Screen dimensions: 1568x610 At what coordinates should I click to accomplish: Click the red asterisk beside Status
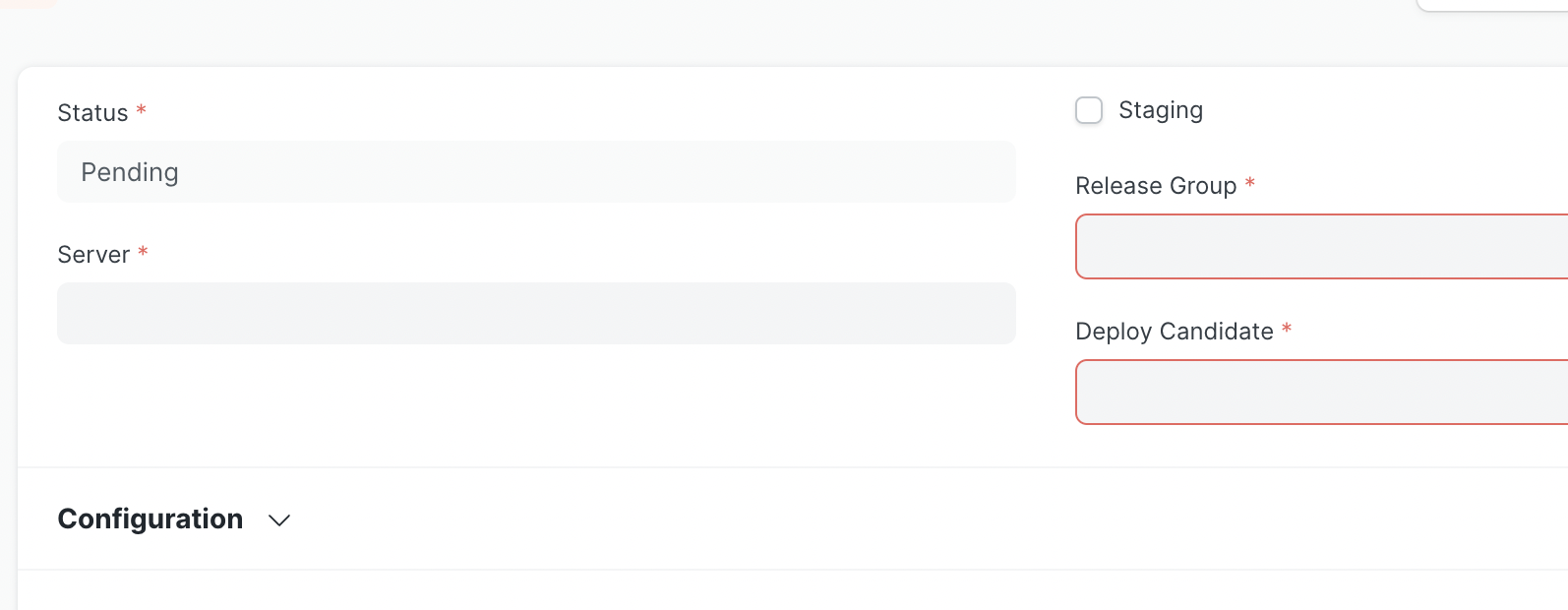[140, 111]
